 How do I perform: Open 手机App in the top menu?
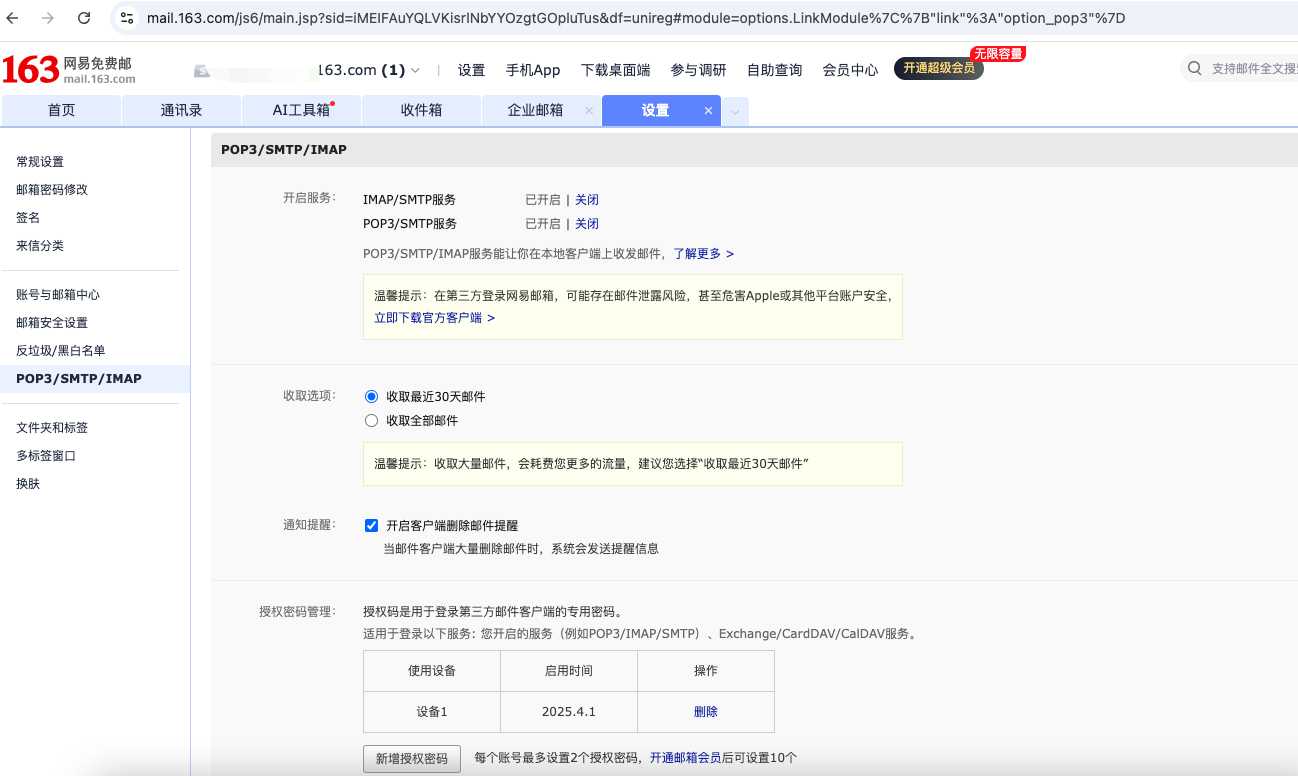(x=533, y=70)
